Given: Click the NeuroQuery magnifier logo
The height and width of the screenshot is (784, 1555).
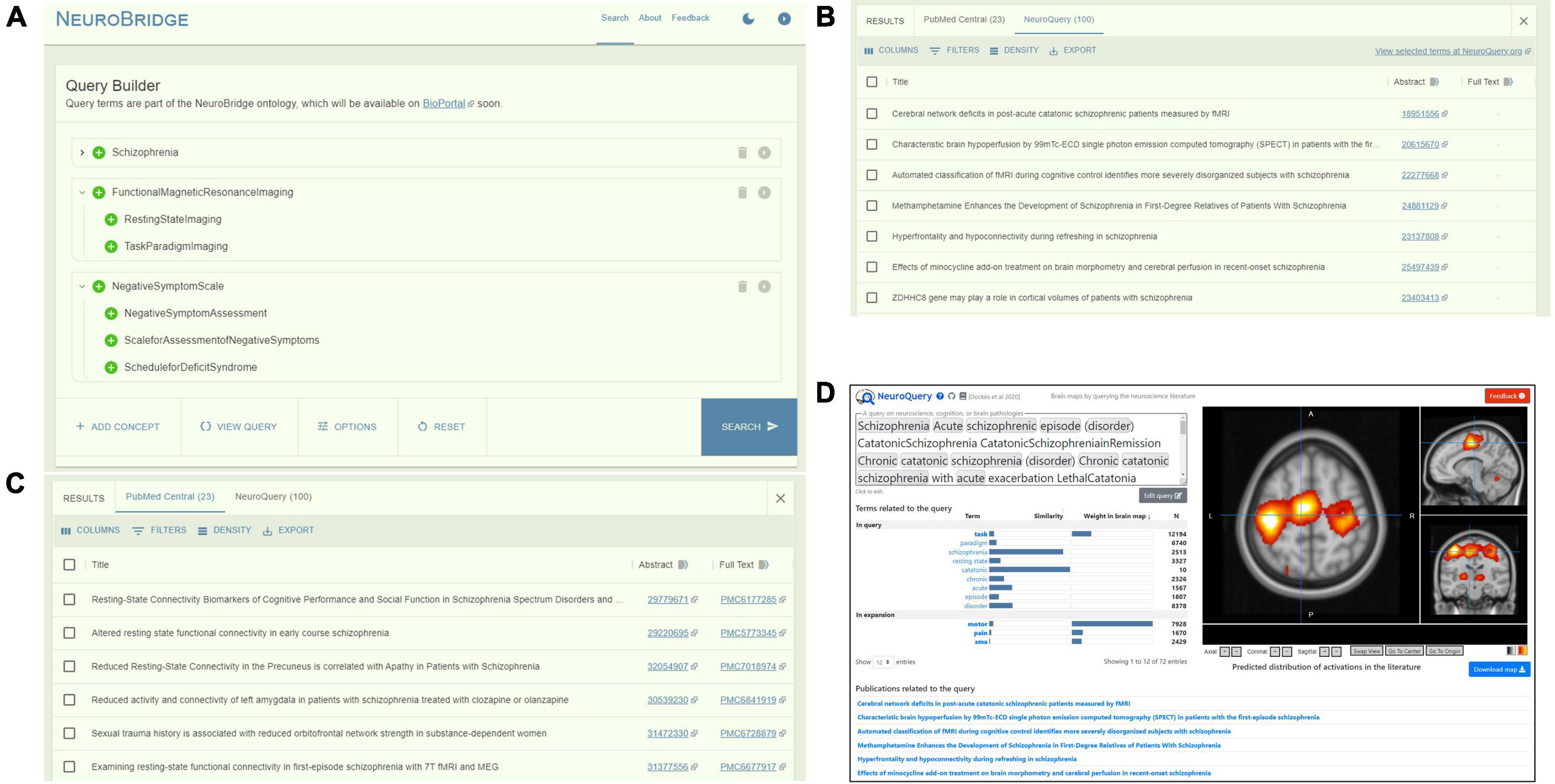Looking at the screenshot, I should (866, 397).
